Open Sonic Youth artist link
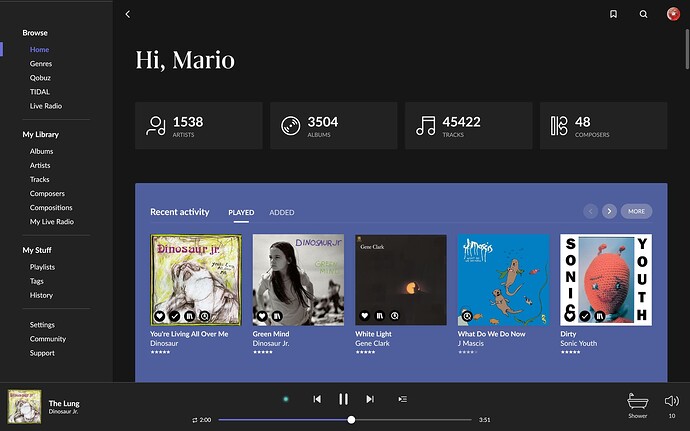 (x=578, y=343)
